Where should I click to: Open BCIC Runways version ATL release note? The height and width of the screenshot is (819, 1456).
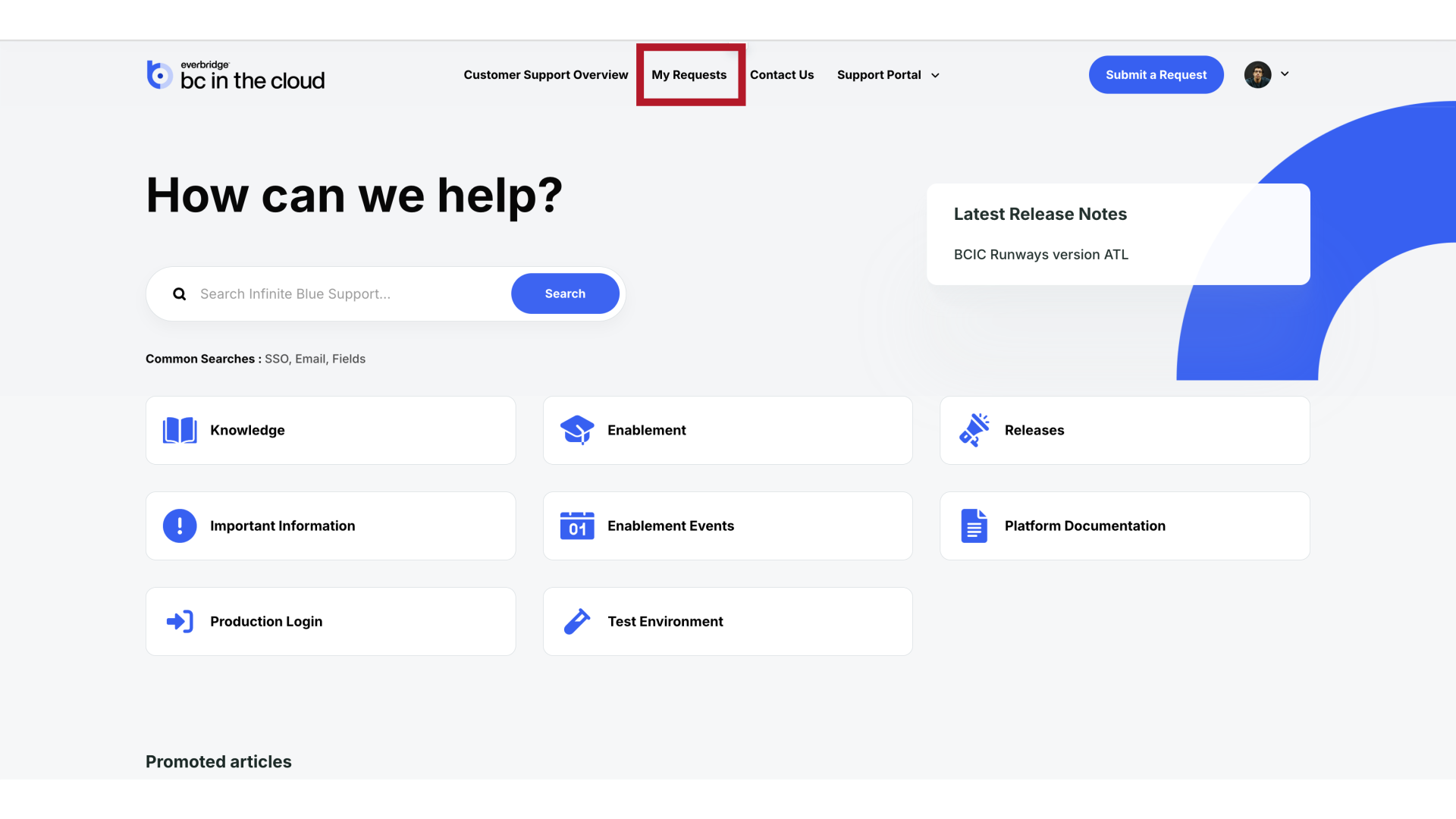coord(1040,255)
